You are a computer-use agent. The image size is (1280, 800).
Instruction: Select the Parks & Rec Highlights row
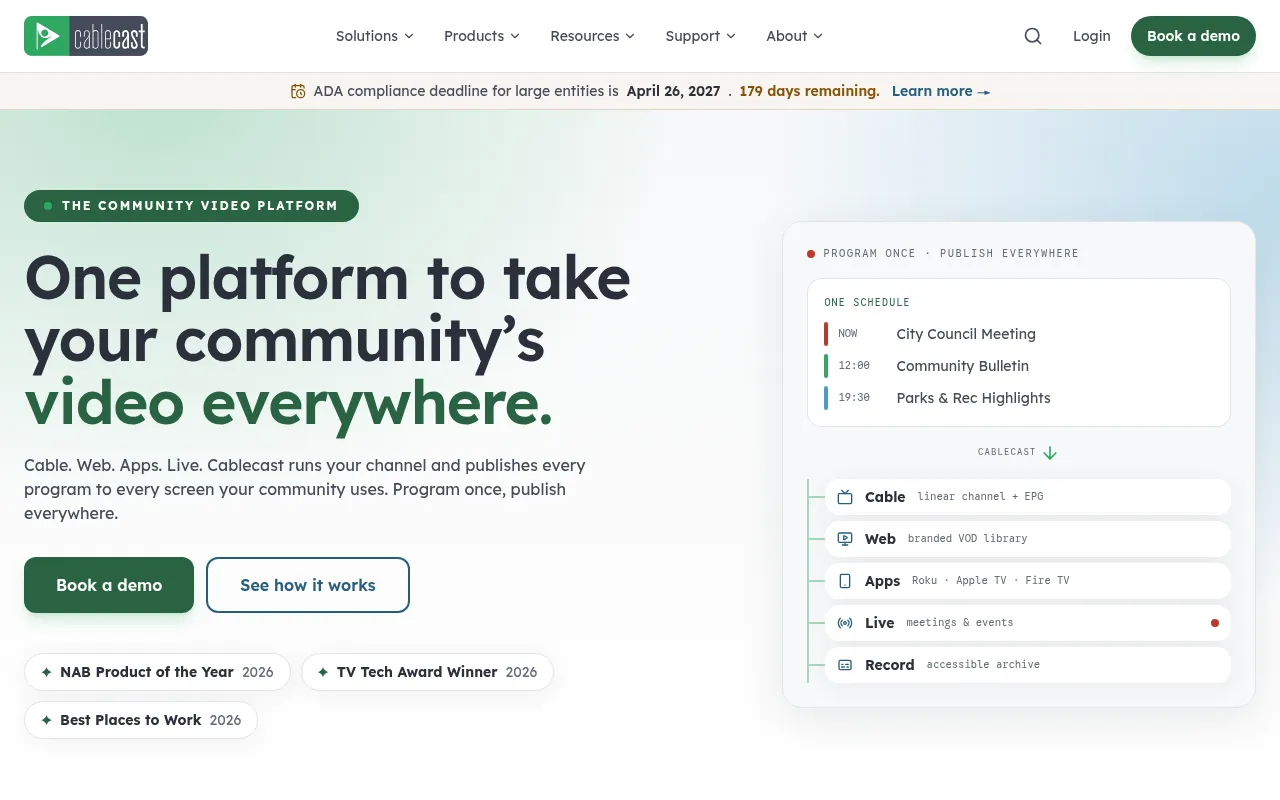tap(1019, 398)
